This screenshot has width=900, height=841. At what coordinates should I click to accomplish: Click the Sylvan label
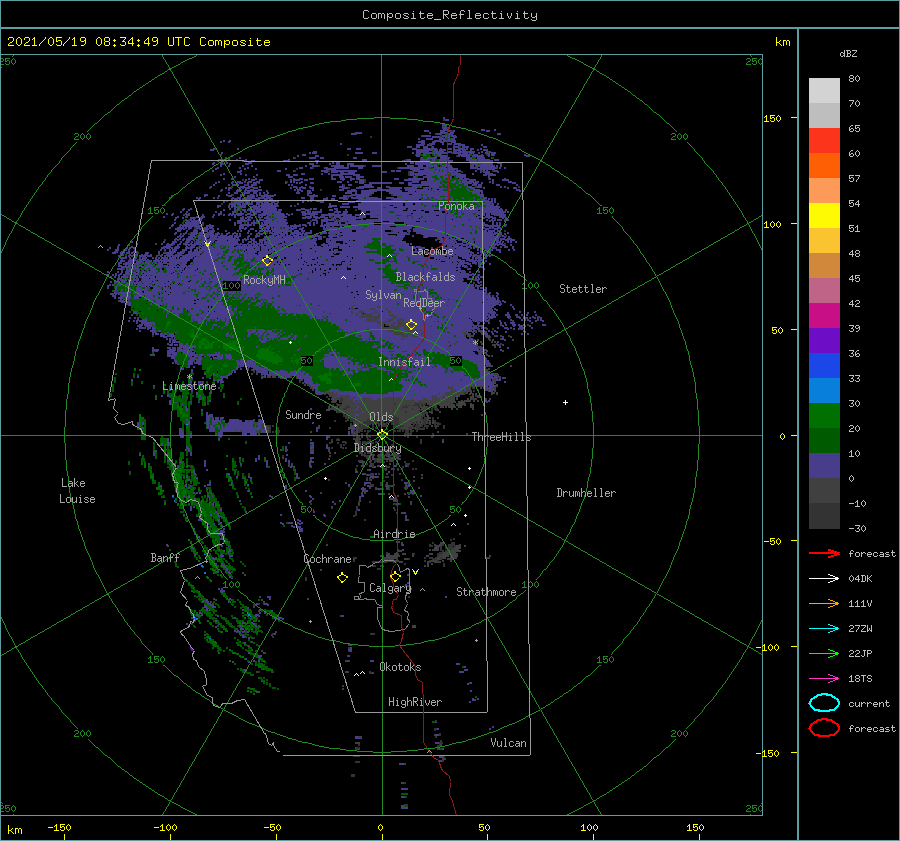[x=383, y=295]
